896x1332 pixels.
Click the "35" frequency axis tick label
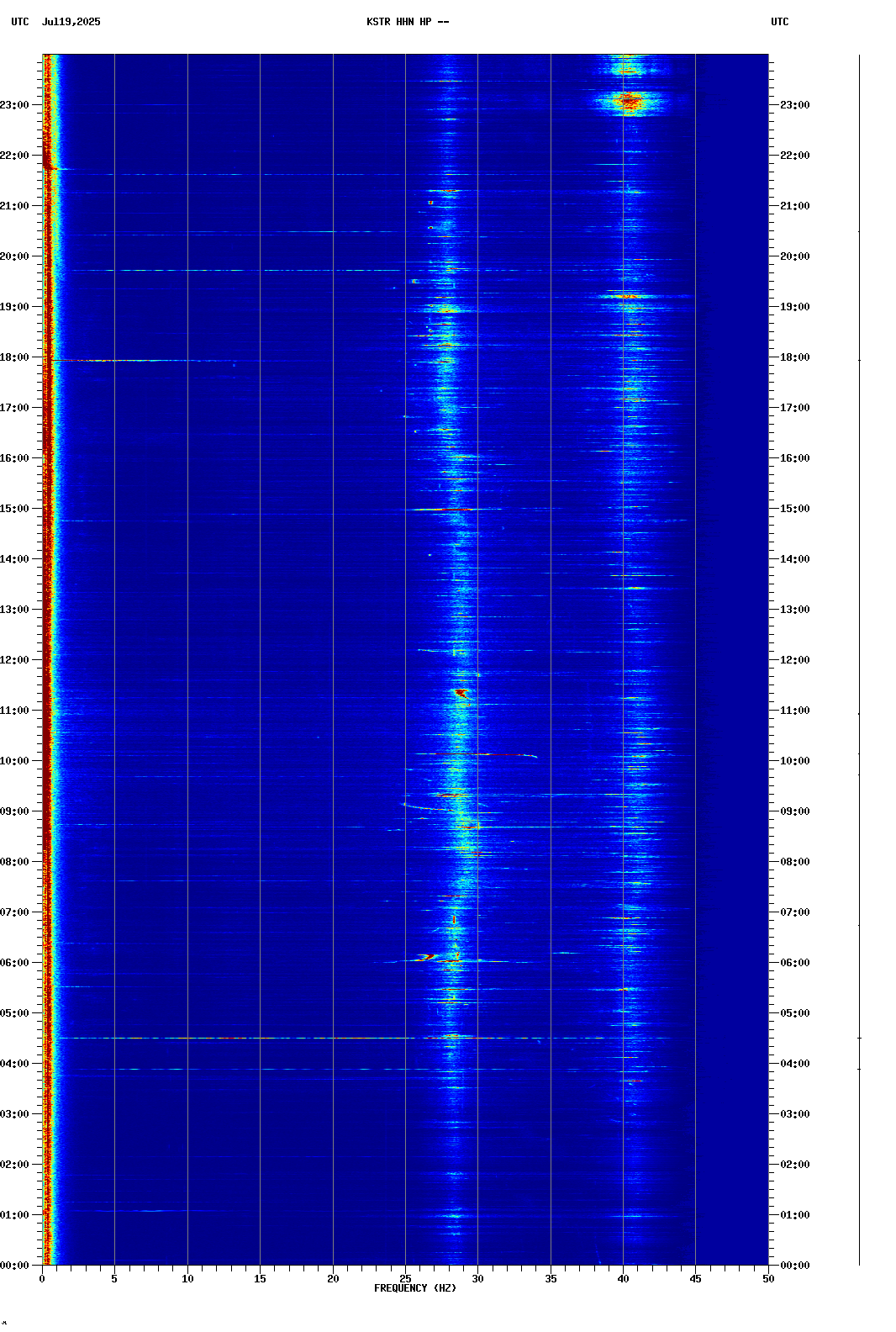(x=551, y=1279)
